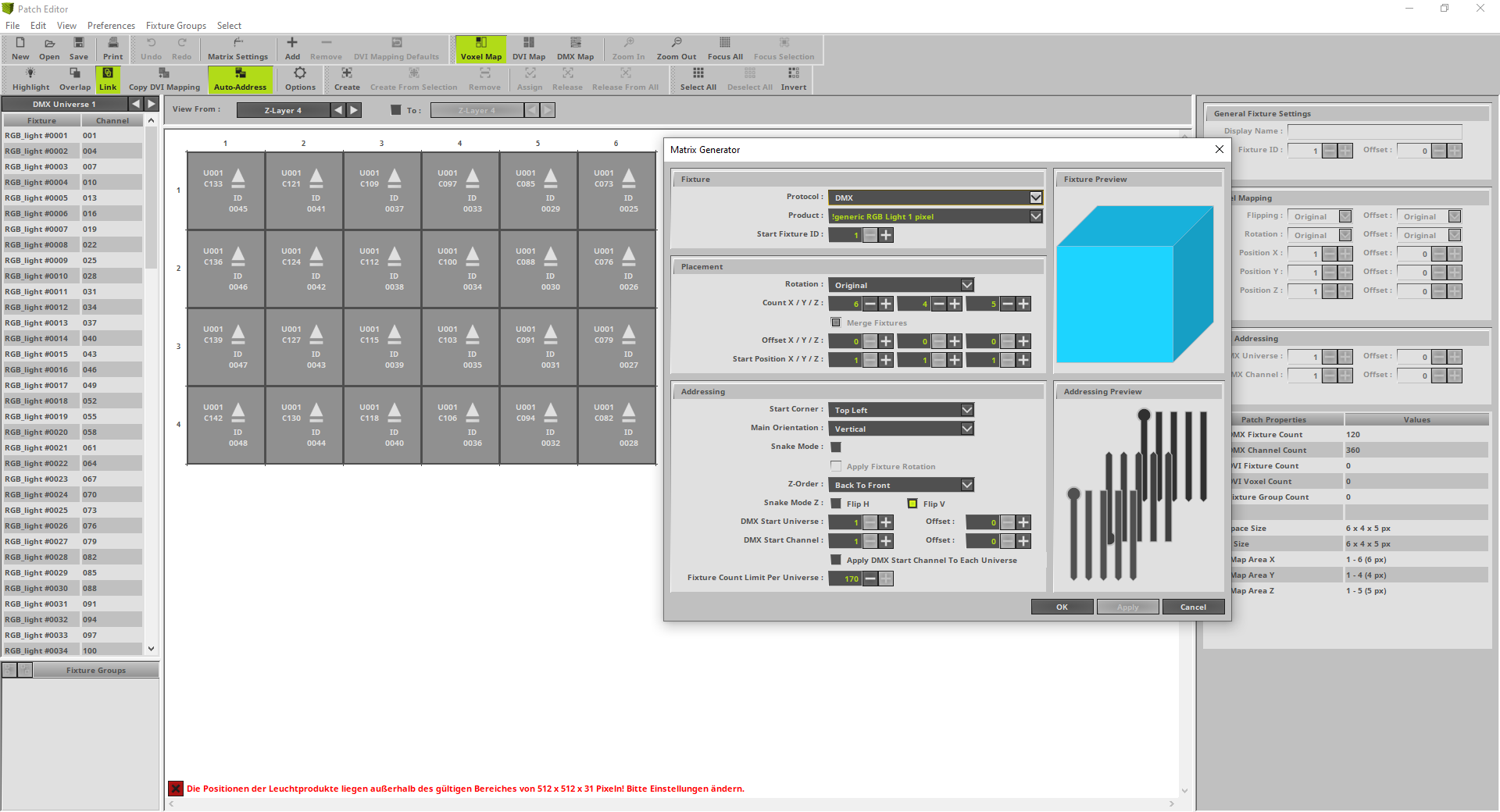
Task: Switch to Voxel Map view
Action: pyautogui.click(x=480, y=48)
